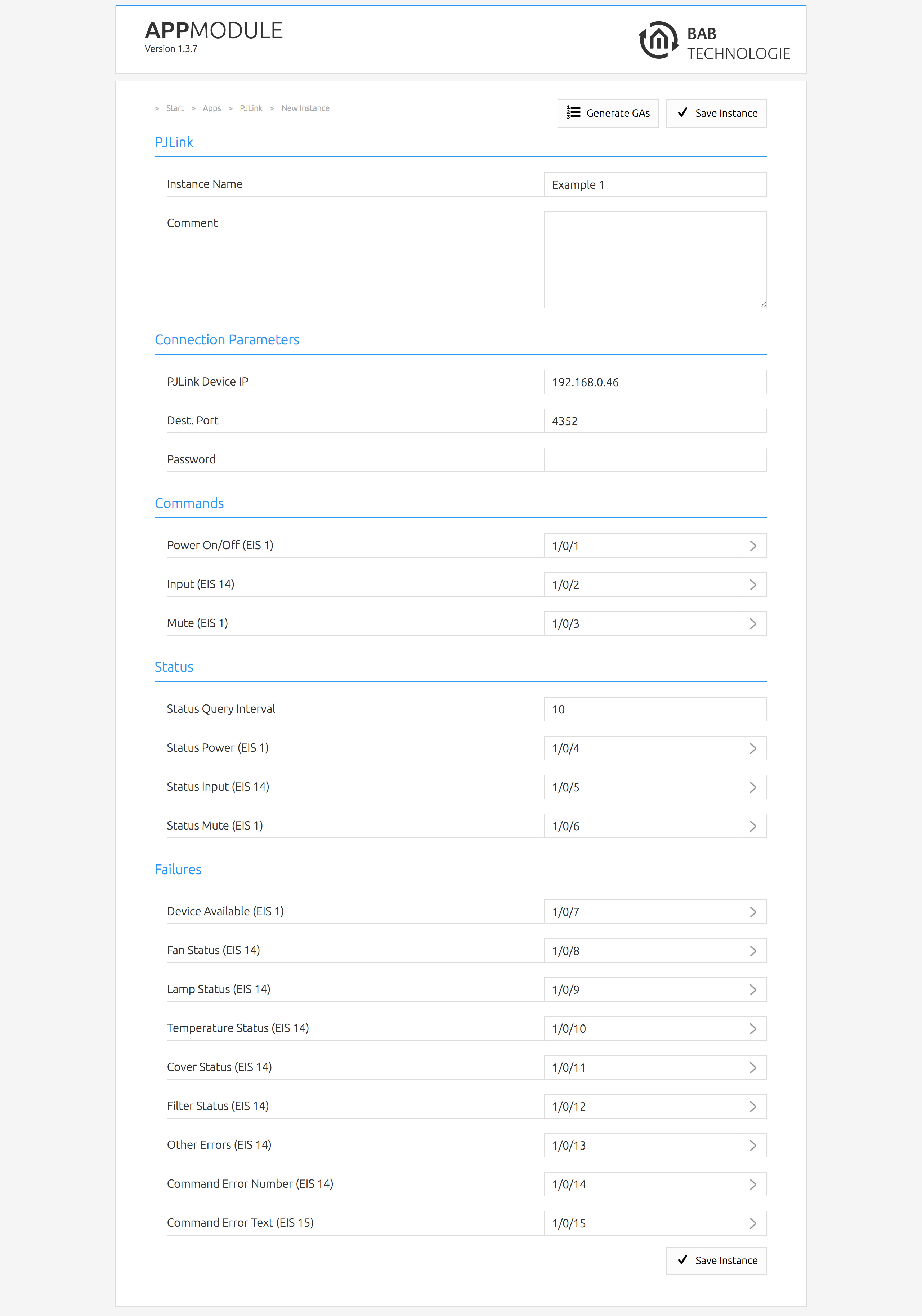Click into the Comment text area
The height and width of the screenshot is (1316, 922).
[x=654, y=260]
